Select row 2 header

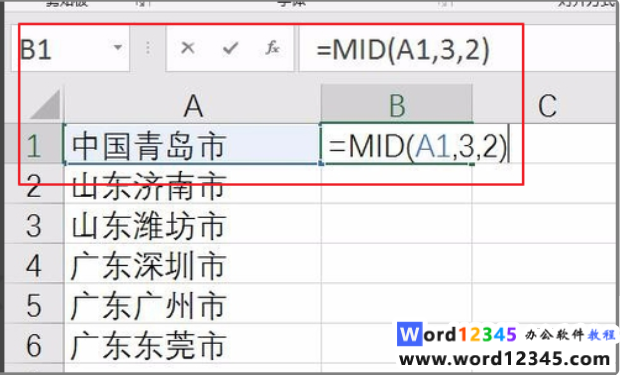[x=34, y=184]
